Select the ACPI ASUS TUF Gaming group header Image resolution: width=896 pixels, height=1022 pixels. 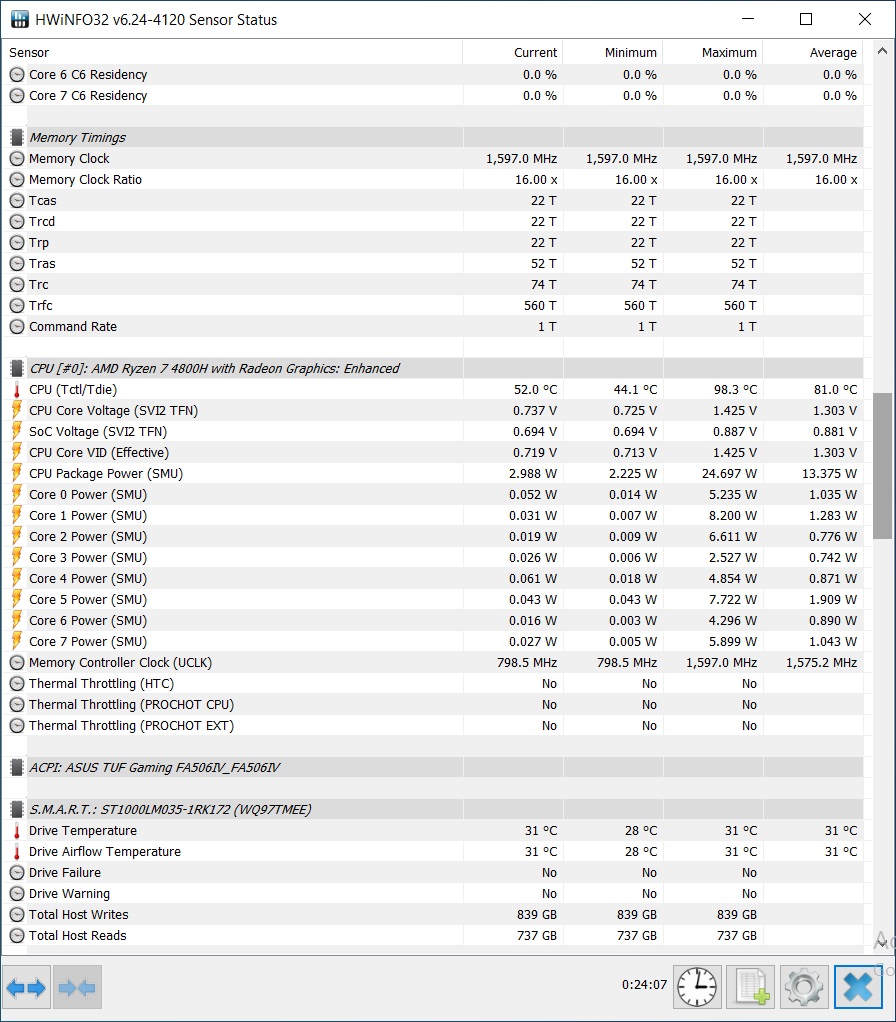click(154, 768)
